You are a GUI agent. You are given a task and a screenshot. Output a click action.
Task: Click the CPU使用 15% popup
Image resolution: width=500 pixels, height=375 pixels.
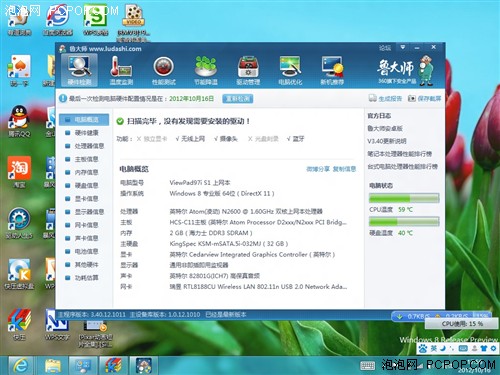(x=462, y=324)
